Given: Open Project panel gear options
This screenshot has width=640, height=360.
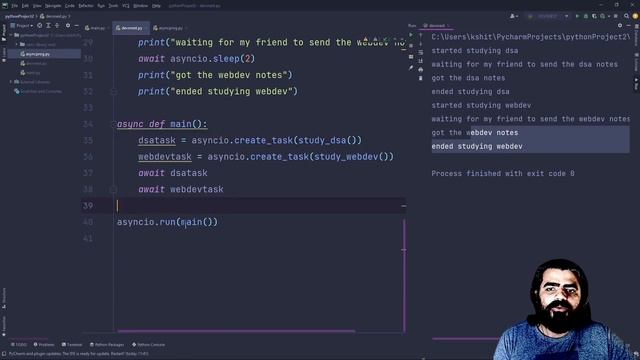Looking at the screenshot, I should 68,26.
